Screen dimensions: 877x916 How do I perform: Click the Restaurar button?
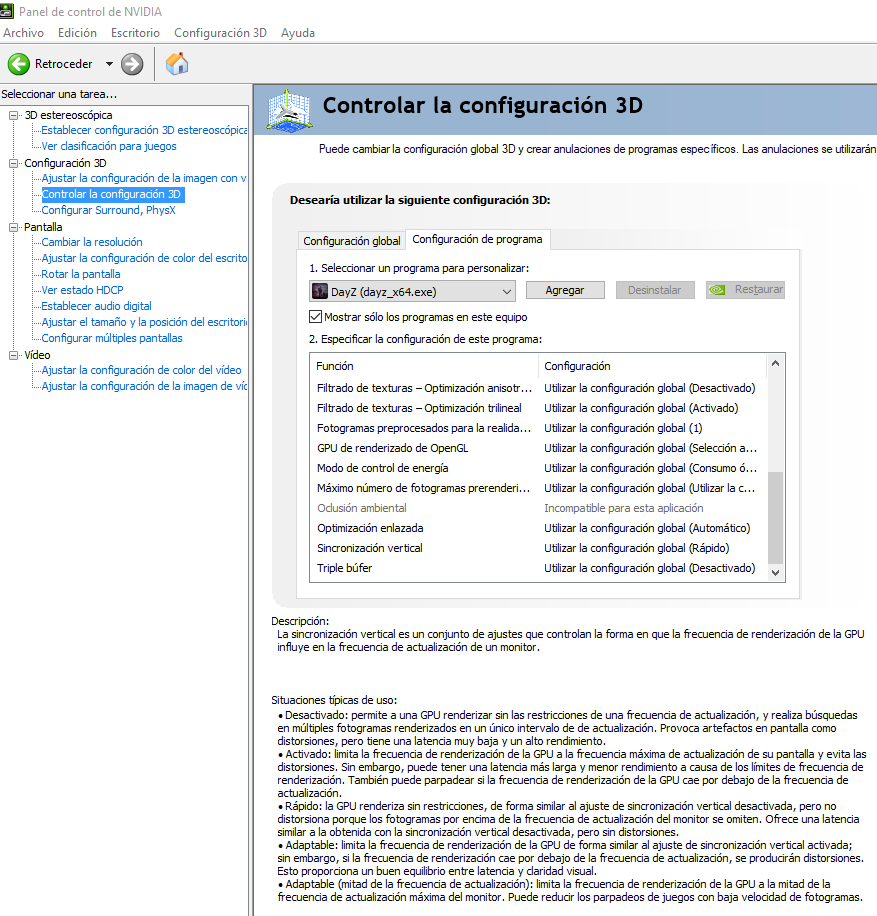(x=745, y=290)
